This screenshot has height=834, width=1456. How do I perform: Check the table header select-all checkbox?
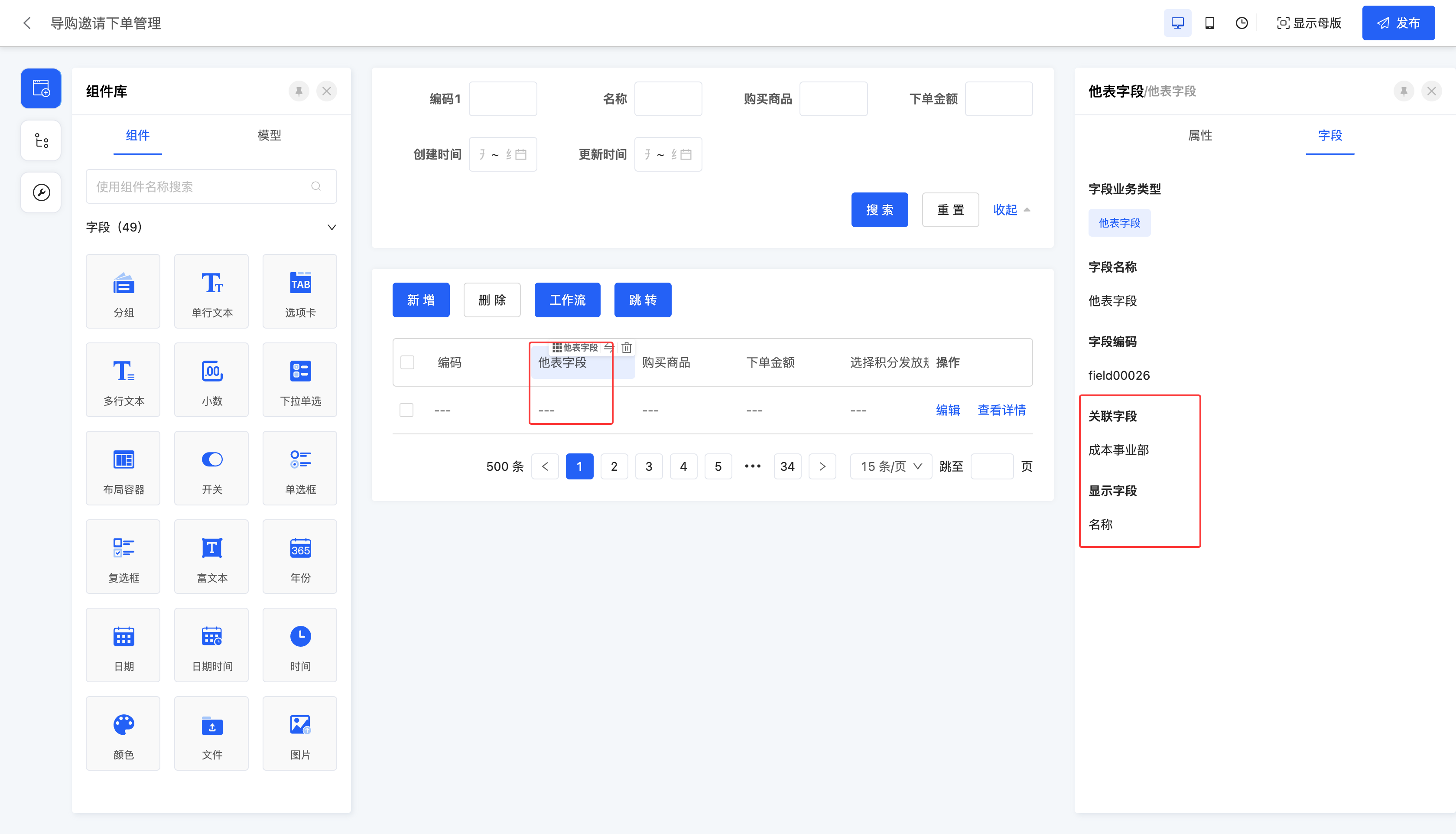(x=407, y=362)
